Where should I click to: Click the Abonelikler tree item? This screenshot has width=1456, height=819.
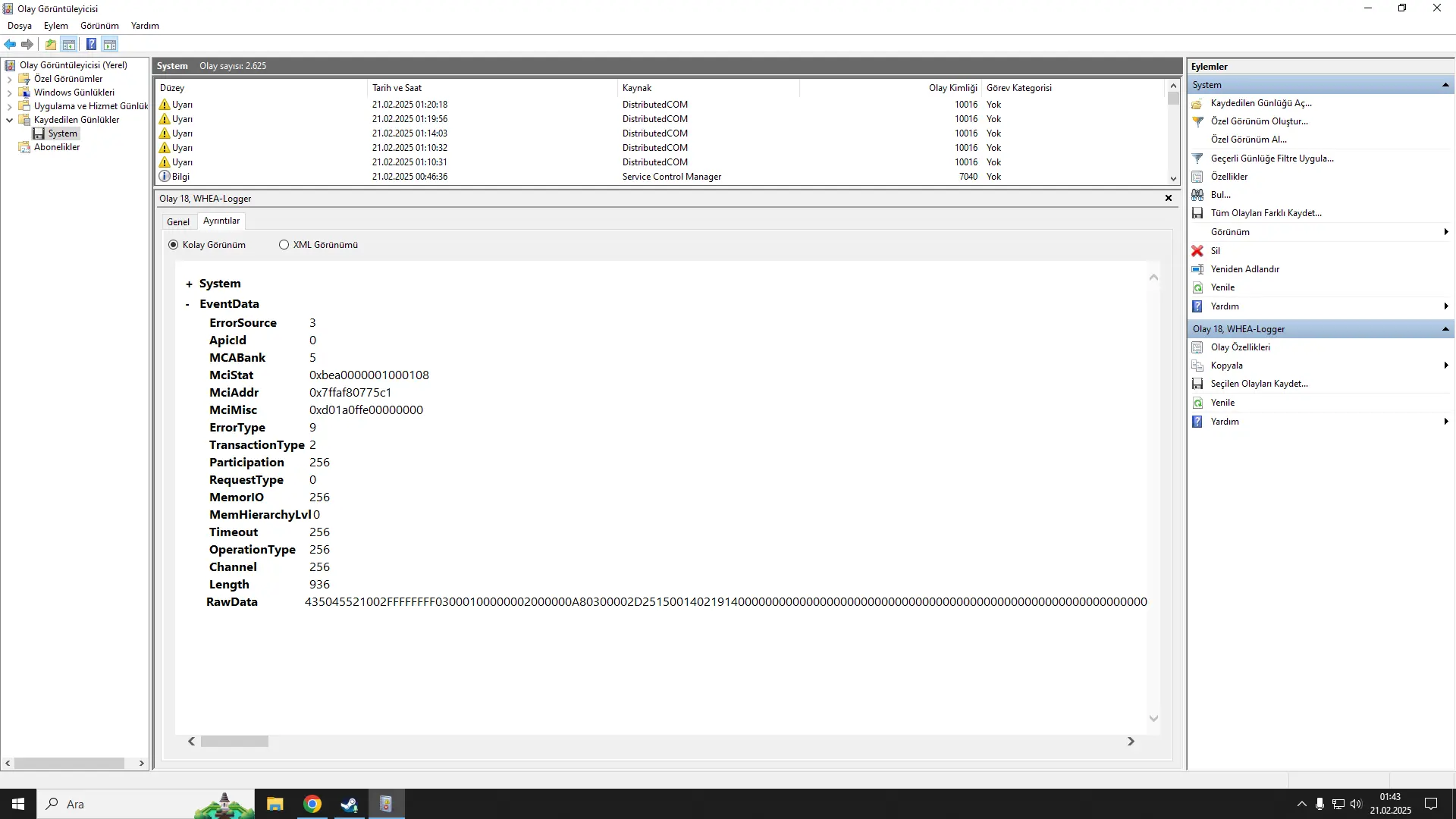pyautogui.click(x=57, y=147)
